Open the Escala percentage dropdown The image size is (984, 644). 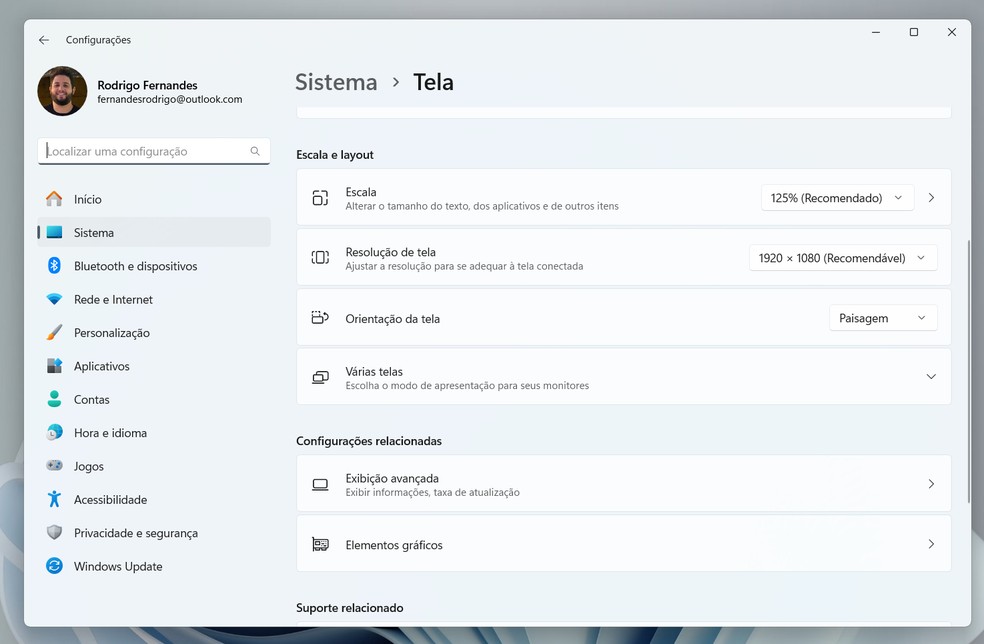(x=836, y=198)
